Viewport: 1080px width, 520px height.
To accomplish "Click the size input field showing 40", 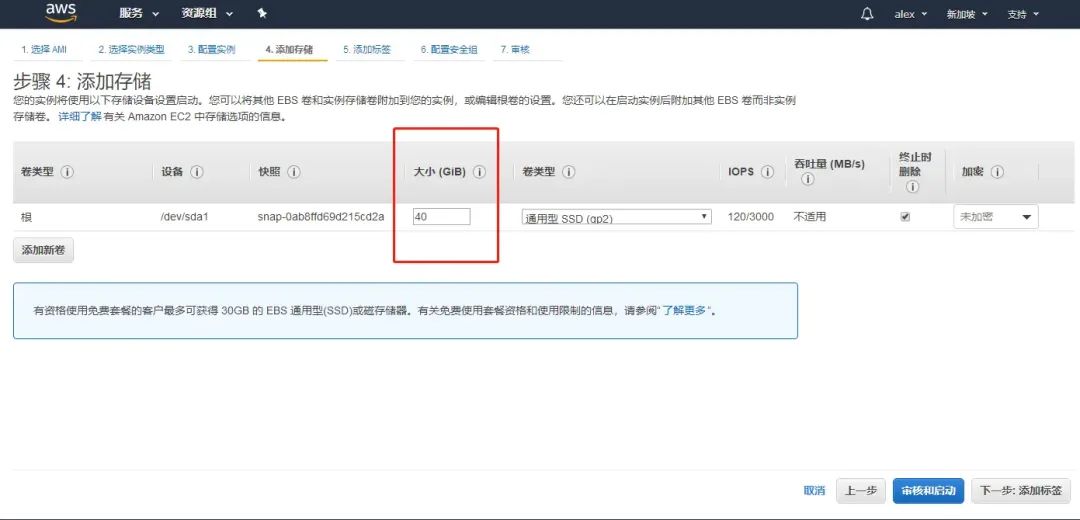I will 442,217.
